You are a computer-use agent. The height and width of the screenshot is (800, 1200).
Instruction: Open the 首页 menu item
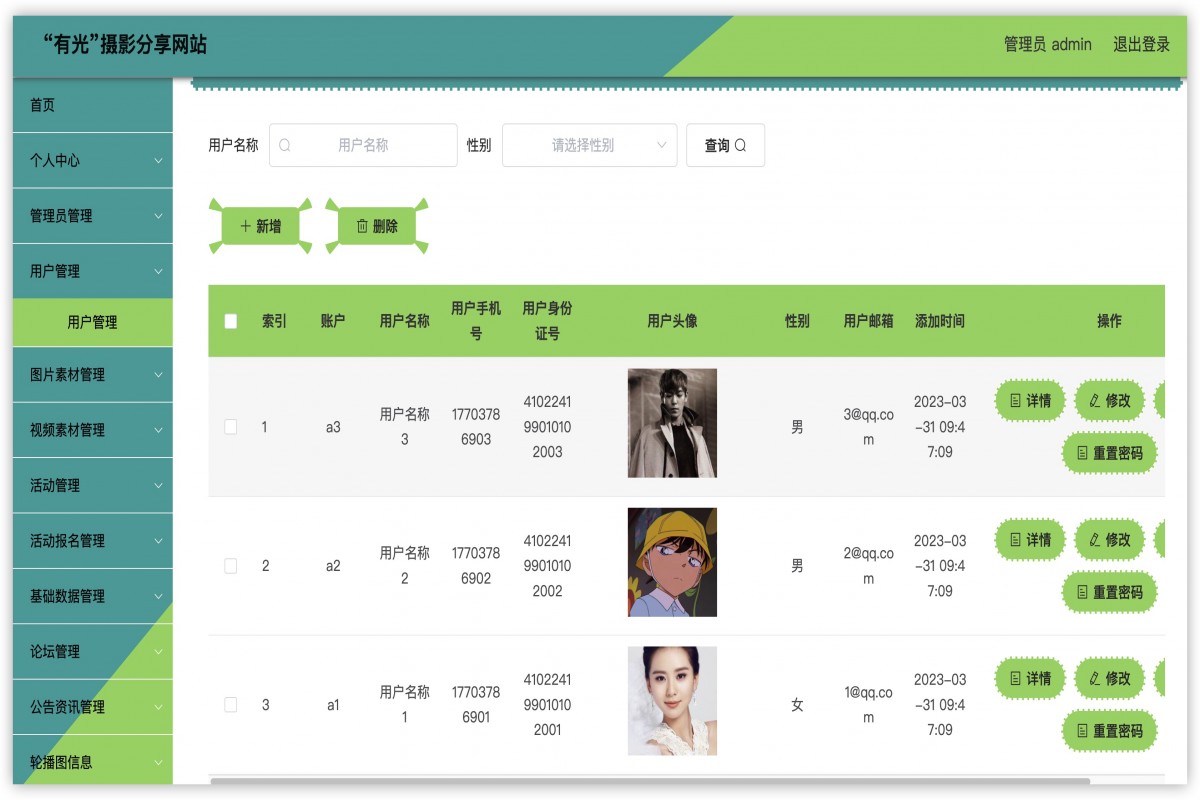92,105
